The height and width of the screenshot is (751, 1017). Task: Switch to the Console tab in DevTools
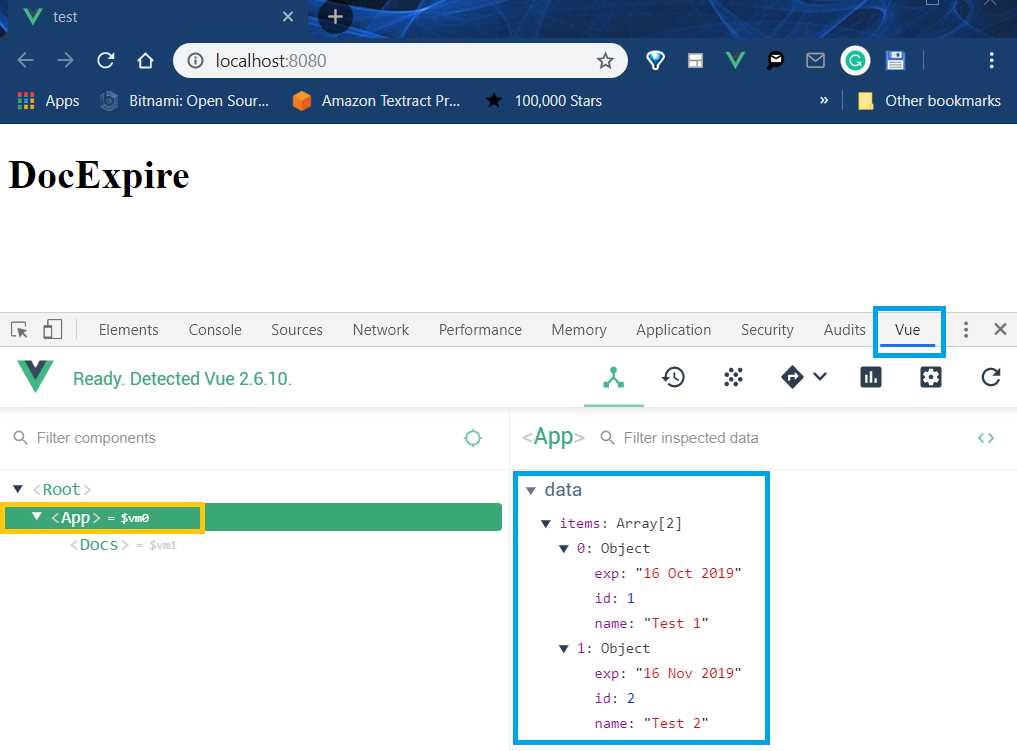pyautogui.click(x=214, y=329)
